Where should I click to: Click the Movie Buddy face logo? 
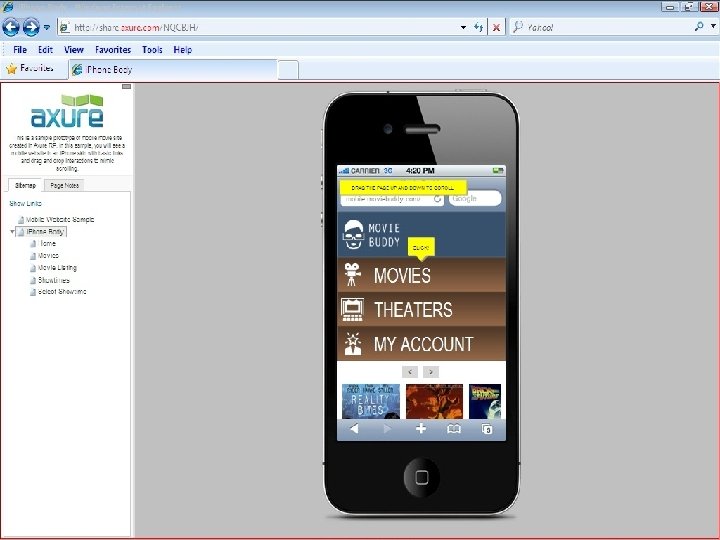[353, 234]
